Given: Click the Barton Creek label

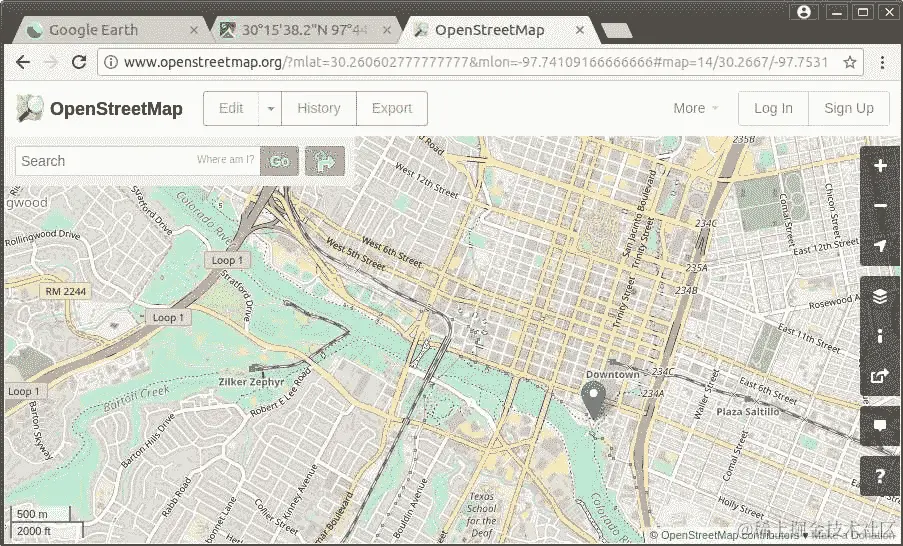Looking at the screenshot, I should click(x=136, y=398).
